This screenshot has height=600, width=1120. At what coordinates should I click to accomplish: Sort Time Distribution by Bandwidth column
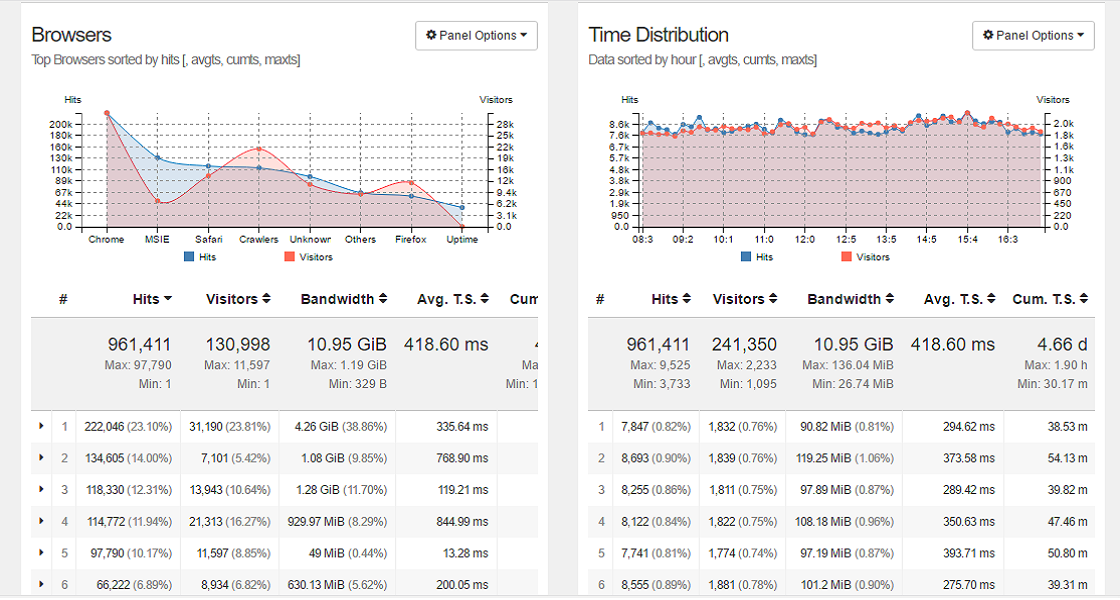851,299
